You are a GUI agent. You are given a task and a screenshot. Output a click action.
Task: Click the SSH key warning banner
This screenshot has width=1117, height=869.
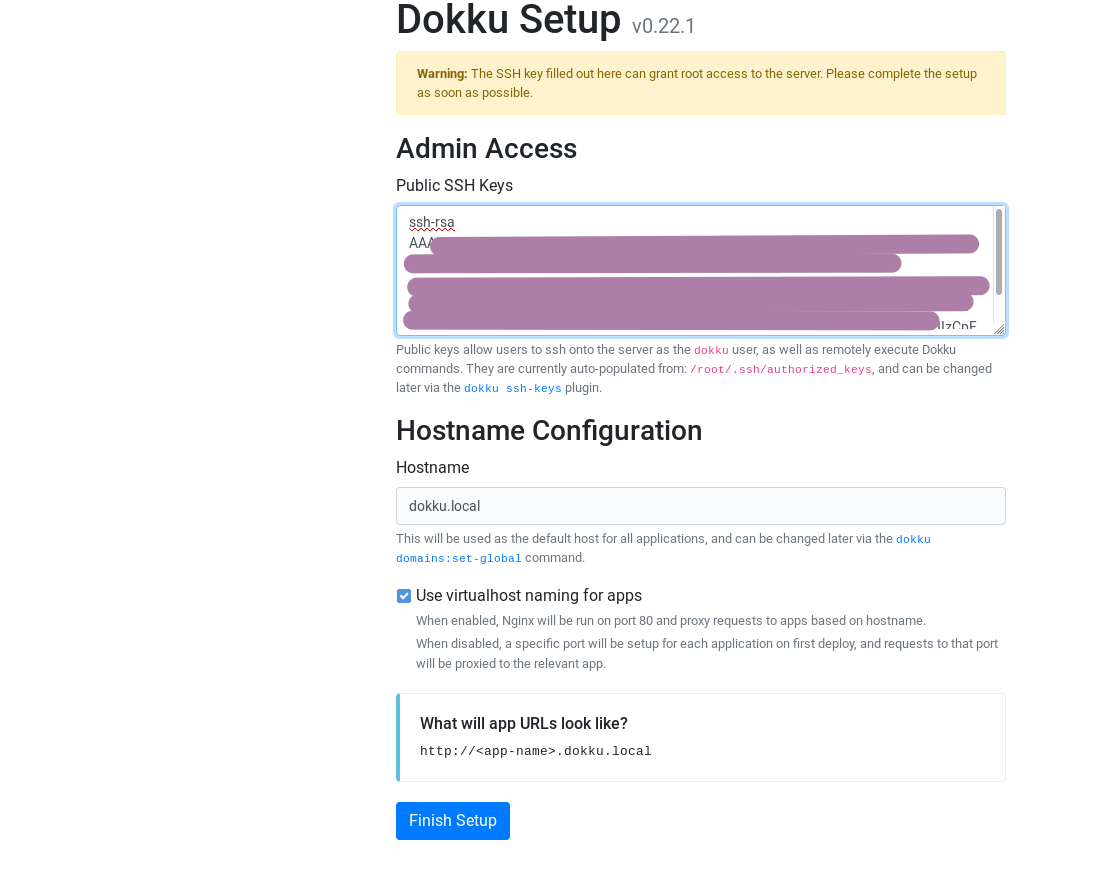pos(700,83)
